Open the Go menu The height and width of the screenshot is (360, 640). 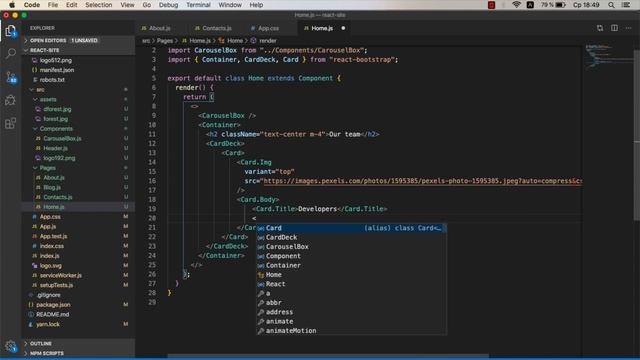[x=147, y=5]
